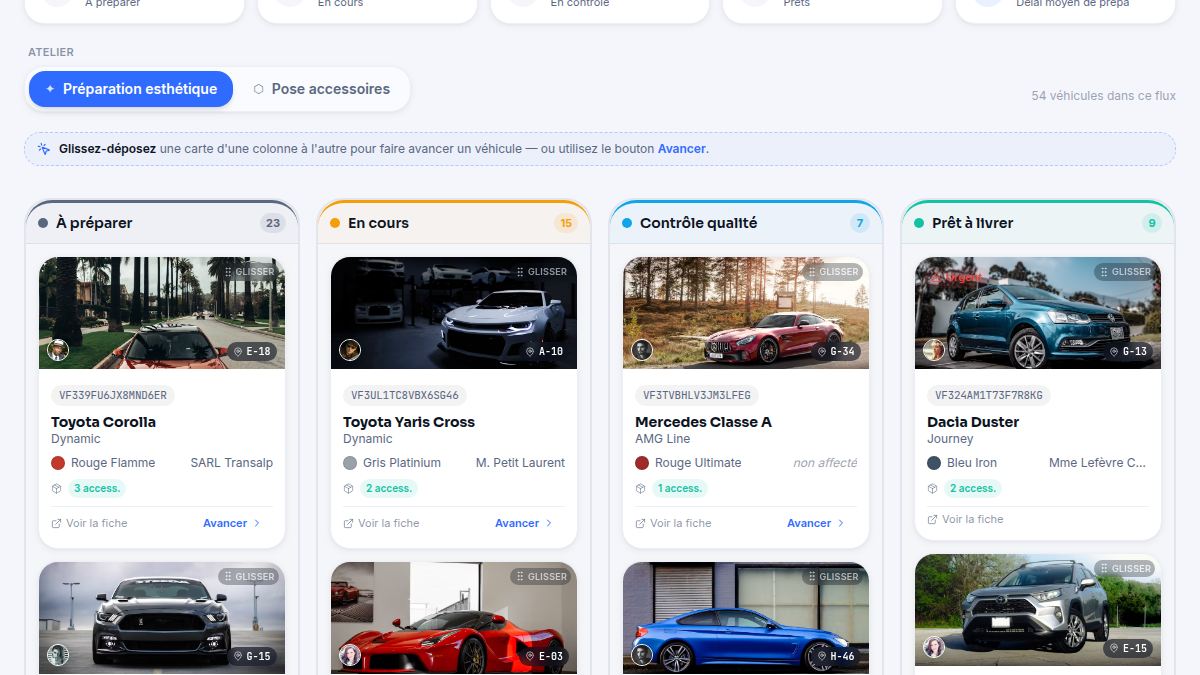The height and width of the screenshot is (675, 1200).
Task: Click the Urgent badge on Dacia Duster
Action: point(955,277)
